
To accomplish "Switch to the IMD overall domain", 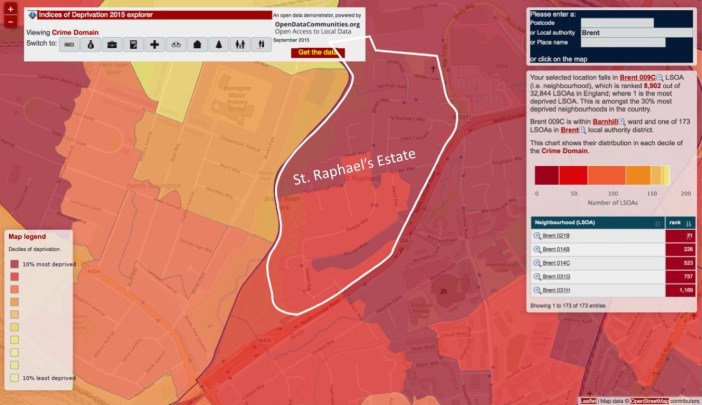I will [x=71, y=45].
